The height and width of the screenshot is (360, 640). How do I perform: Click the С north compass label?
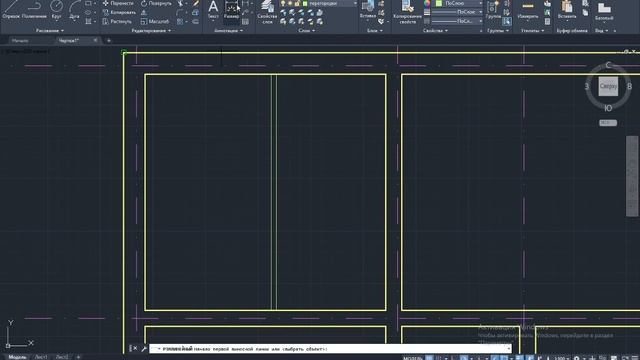coord(608,65)
